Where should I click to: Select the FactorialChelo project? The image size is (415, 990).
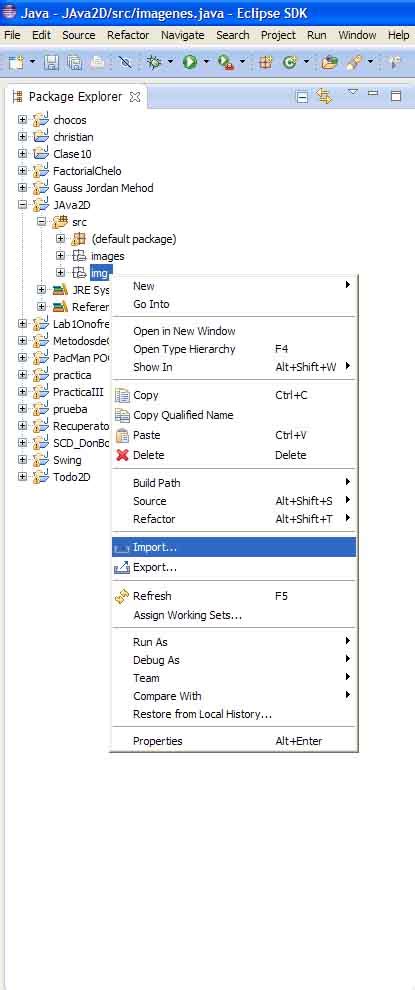point(87,170)
